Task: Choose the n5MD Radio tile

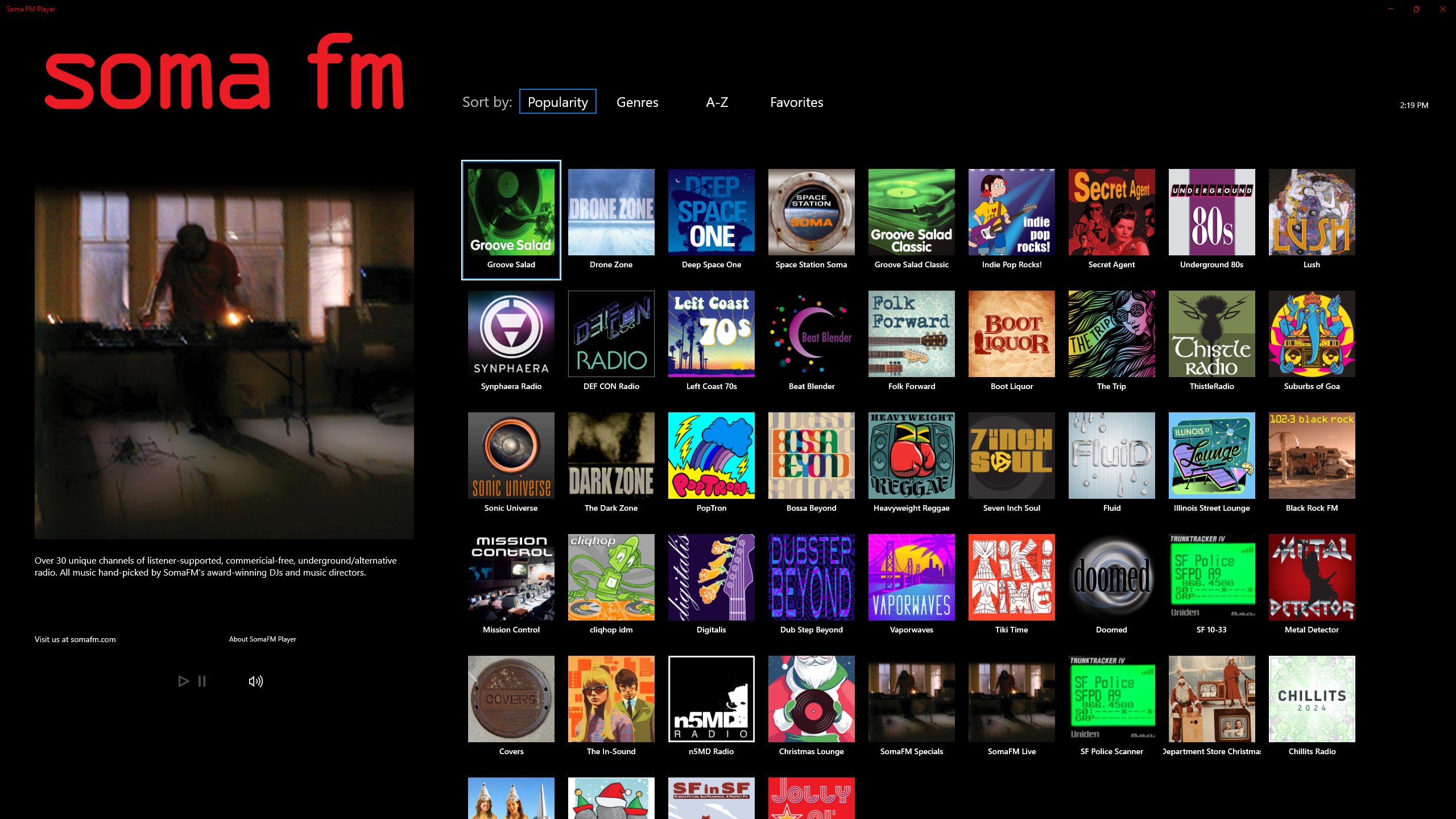Action: click(x=711, y=699)
